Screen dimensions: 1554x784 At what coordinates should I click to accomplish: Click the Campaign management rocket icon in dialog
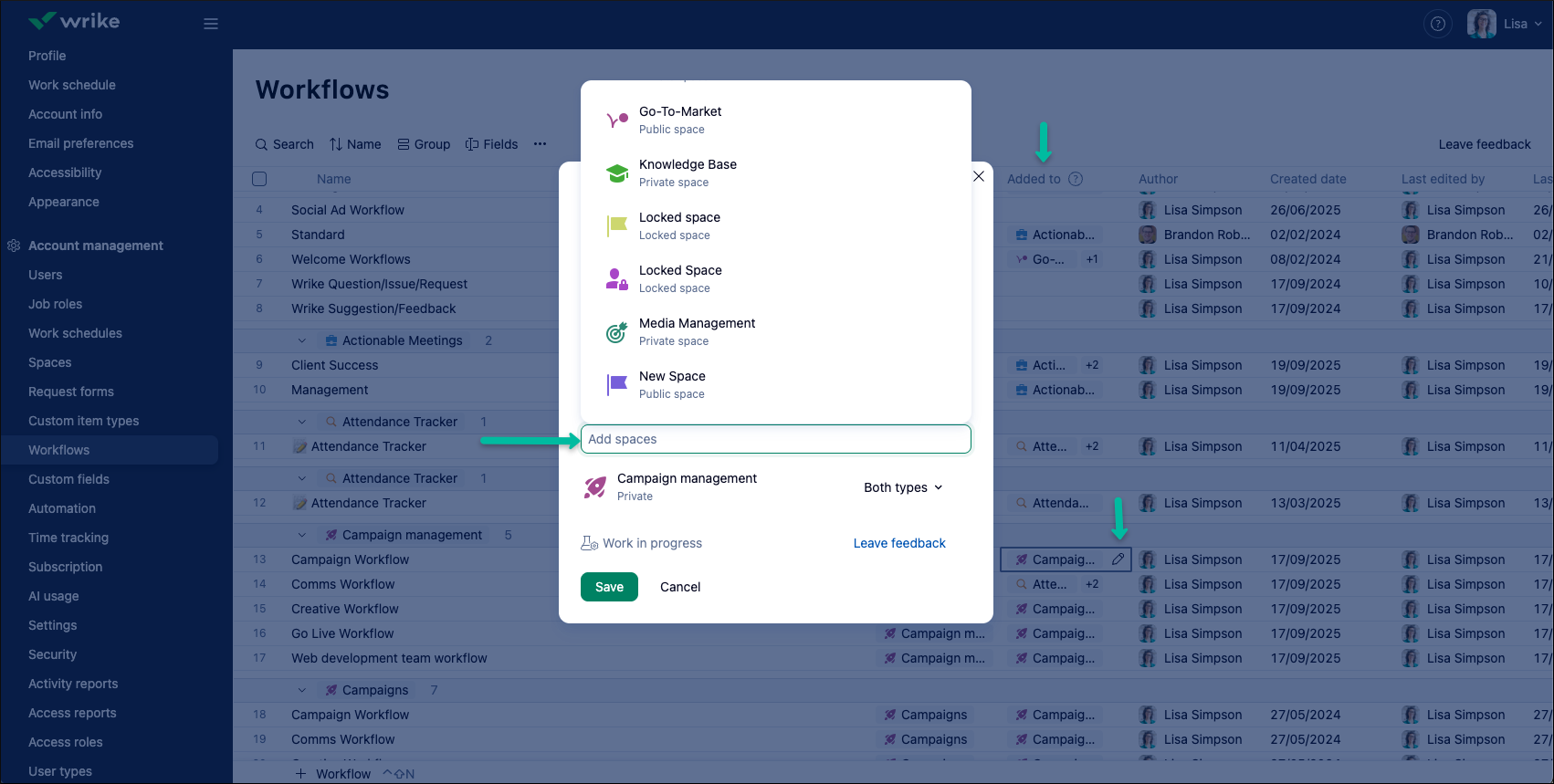[595, 487]
